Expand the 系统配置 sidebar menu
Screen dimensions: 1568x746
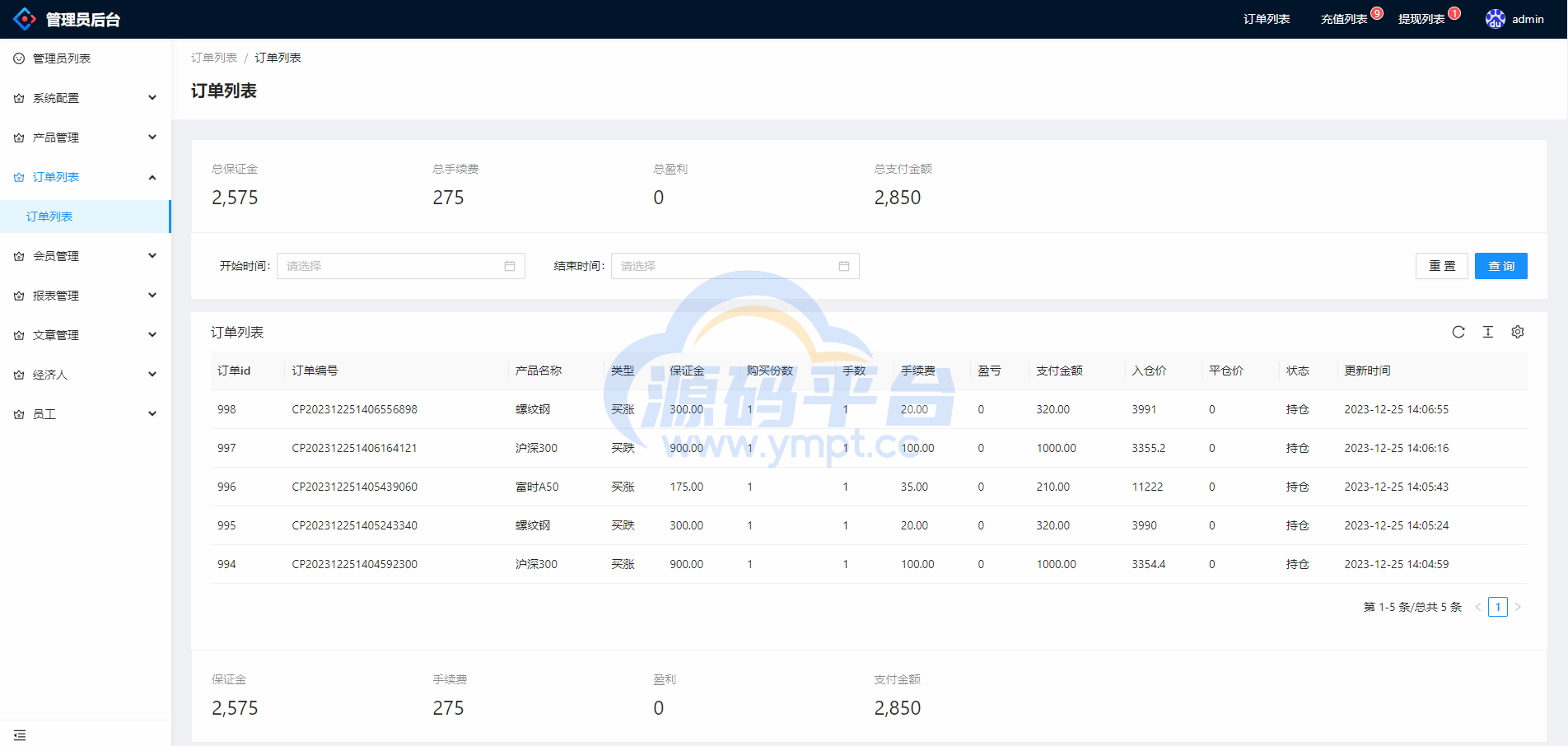(86, 98)
